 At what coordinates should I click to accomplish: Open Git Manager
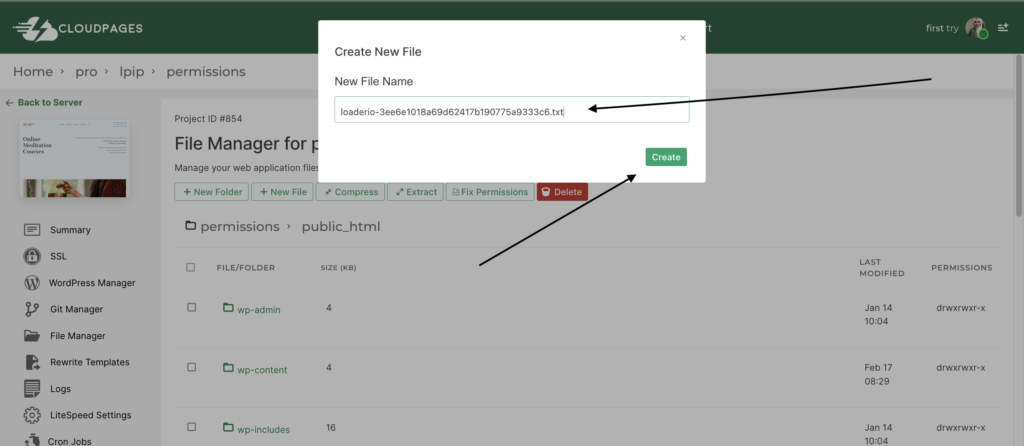point(76,309)
